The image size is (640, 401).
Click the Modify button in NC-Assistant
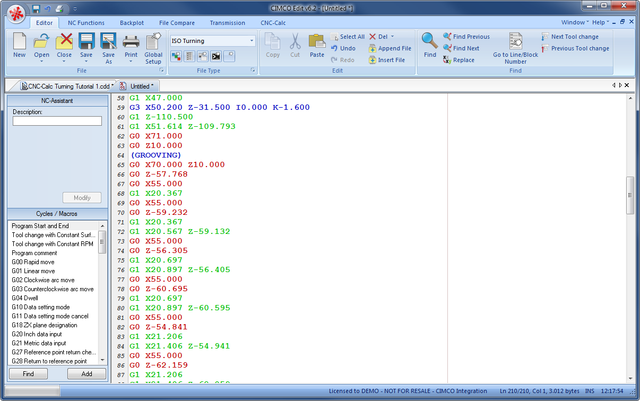pyautogui.click(x=82, y=198)
